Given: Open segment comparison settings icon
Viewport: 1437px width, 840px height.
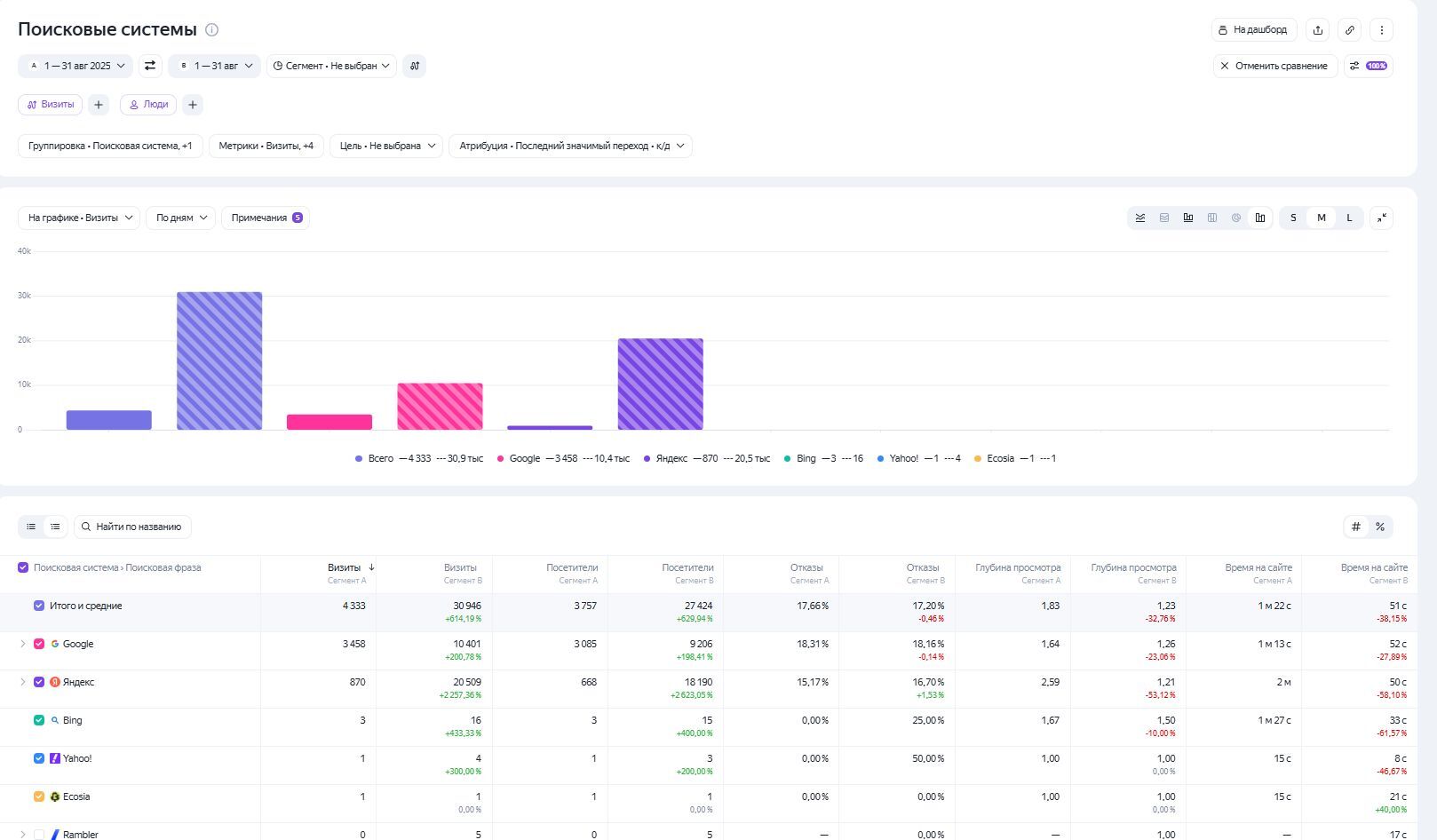Looking at the screenshot, I should coord(414,66).
